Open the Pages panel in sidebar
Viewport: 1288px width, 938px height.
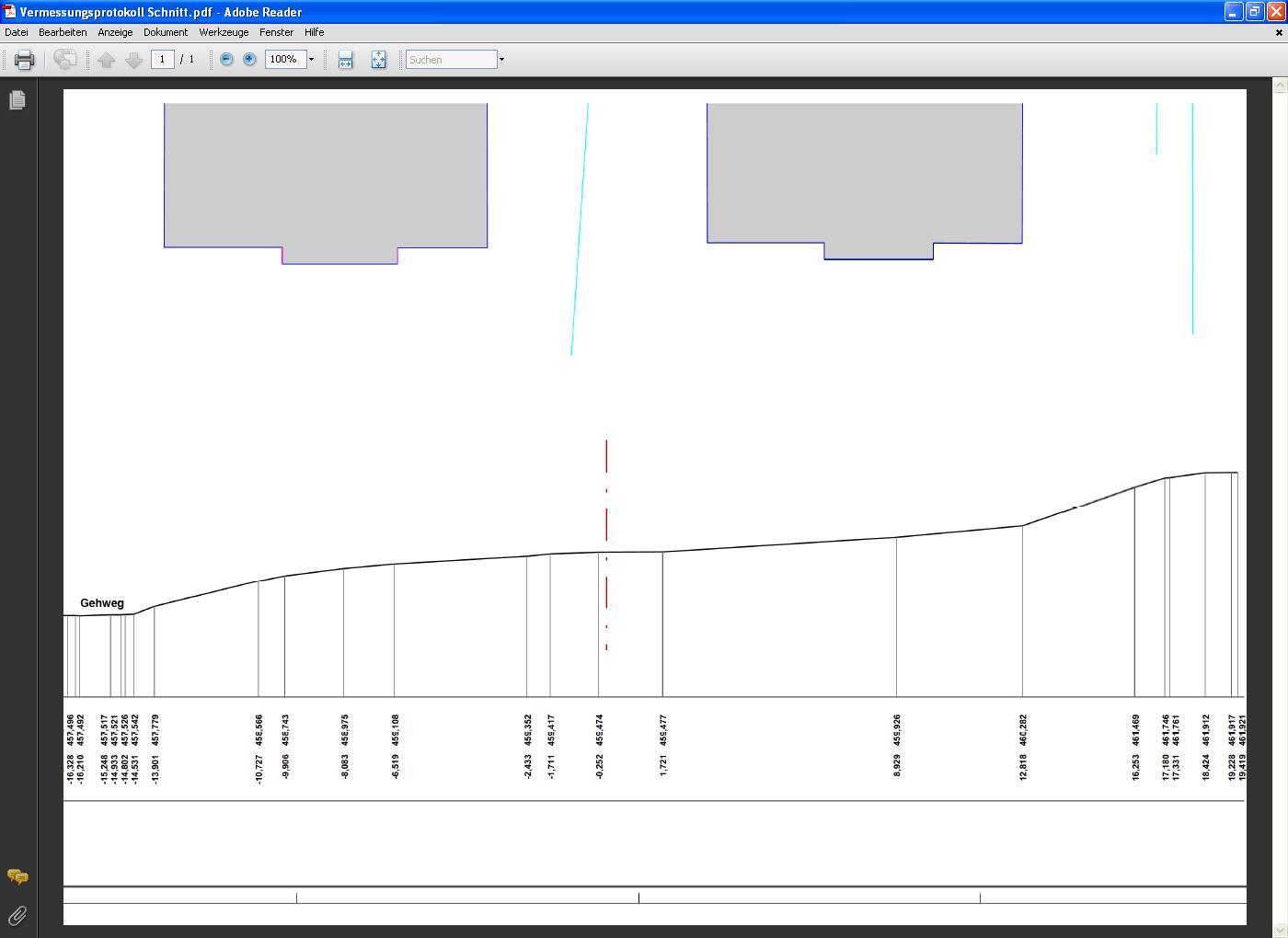[17, 100]
